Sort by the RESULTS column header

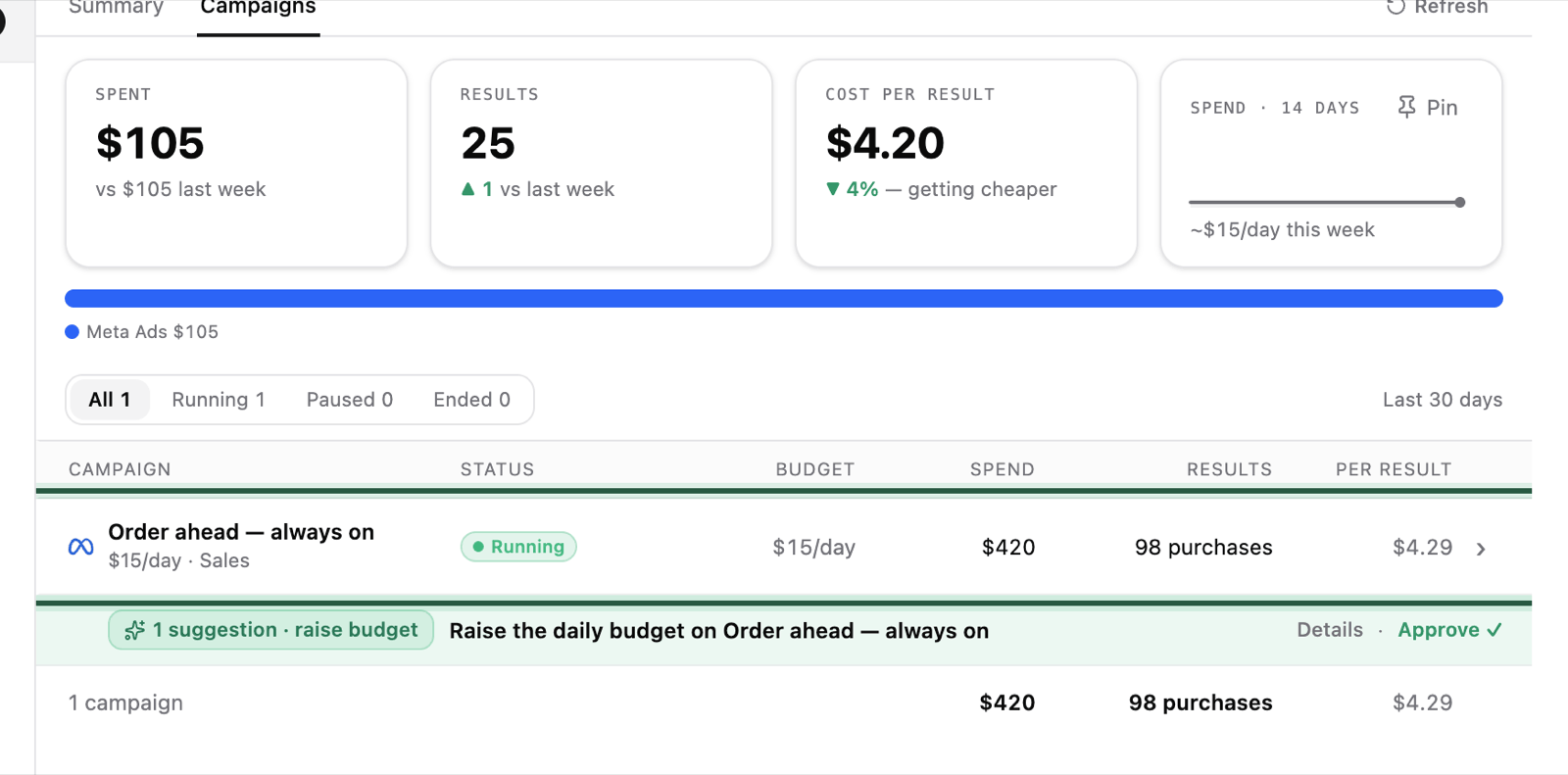click(x=1230, y=469)
